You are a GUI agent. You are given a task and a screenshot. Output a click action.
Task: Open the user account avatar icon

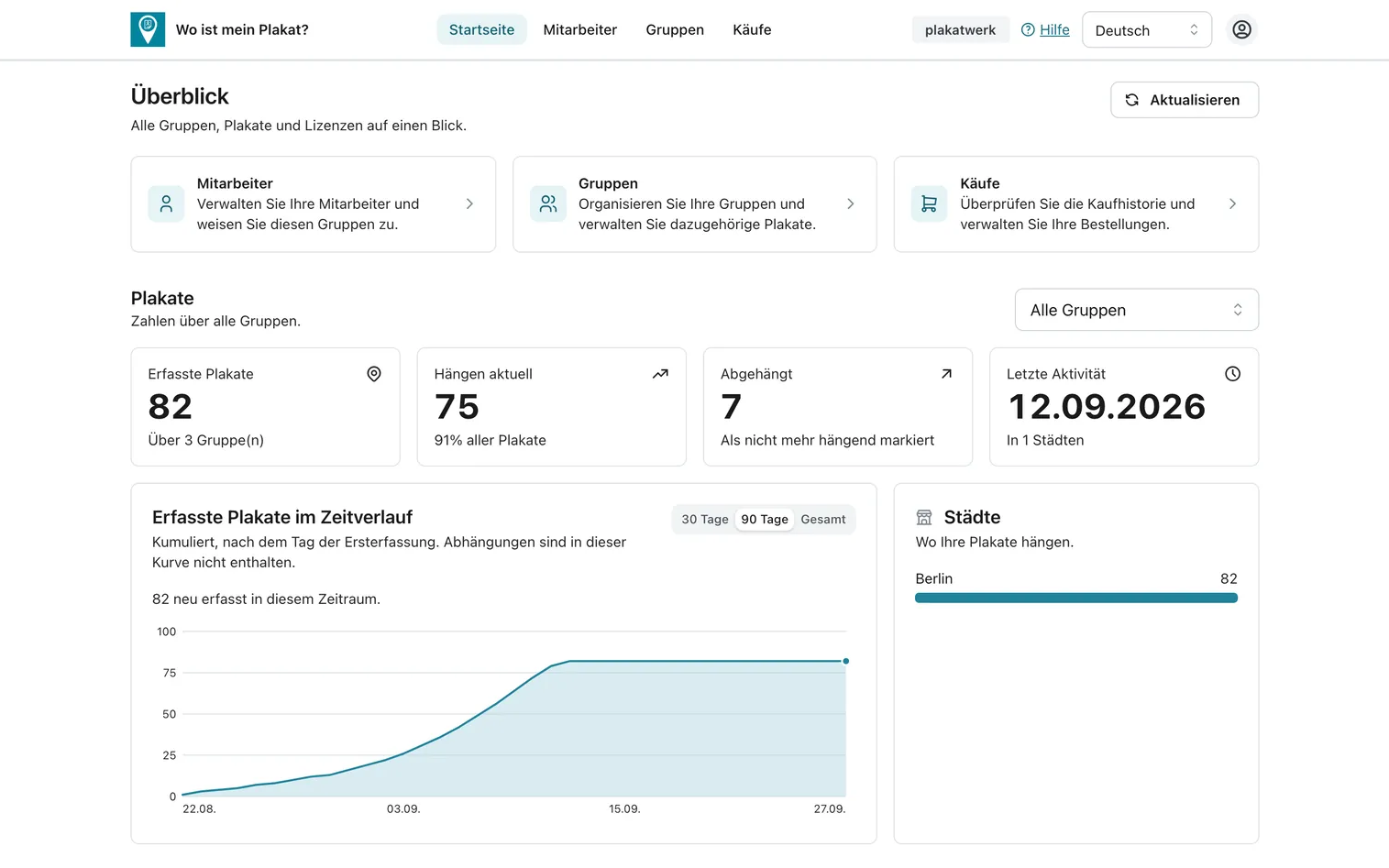(1241, 29)
